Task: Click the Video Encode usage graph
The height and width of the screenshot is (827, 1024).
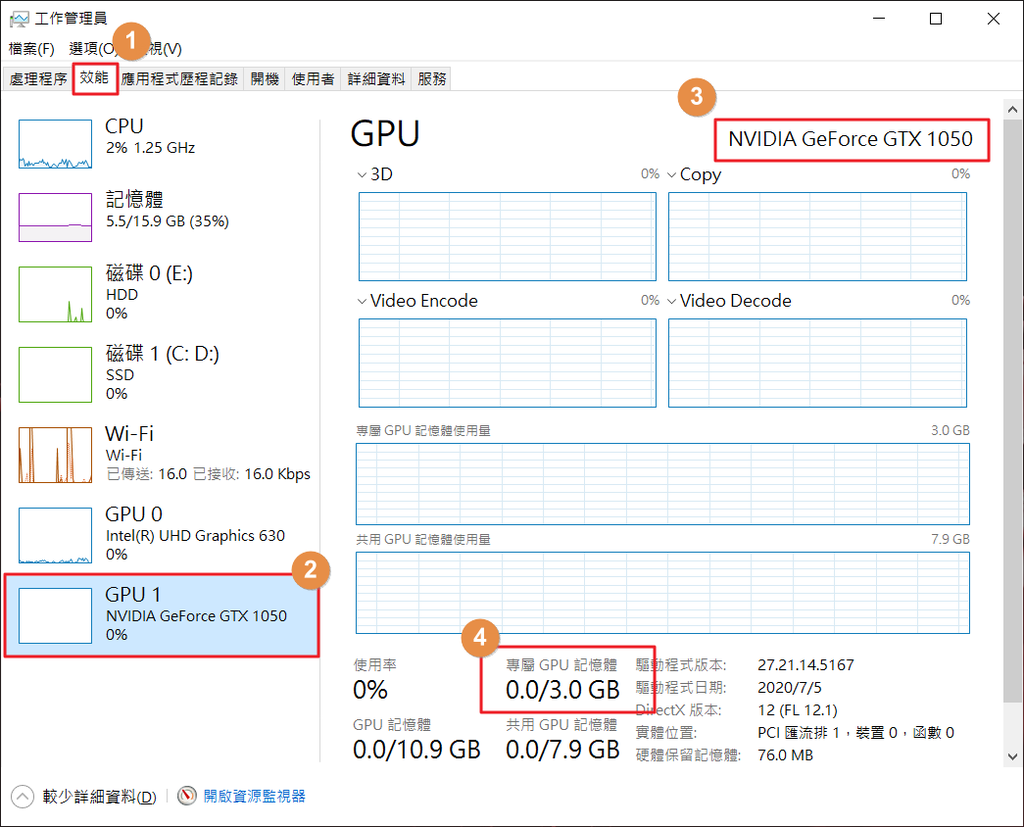Action: coord(507,363)
